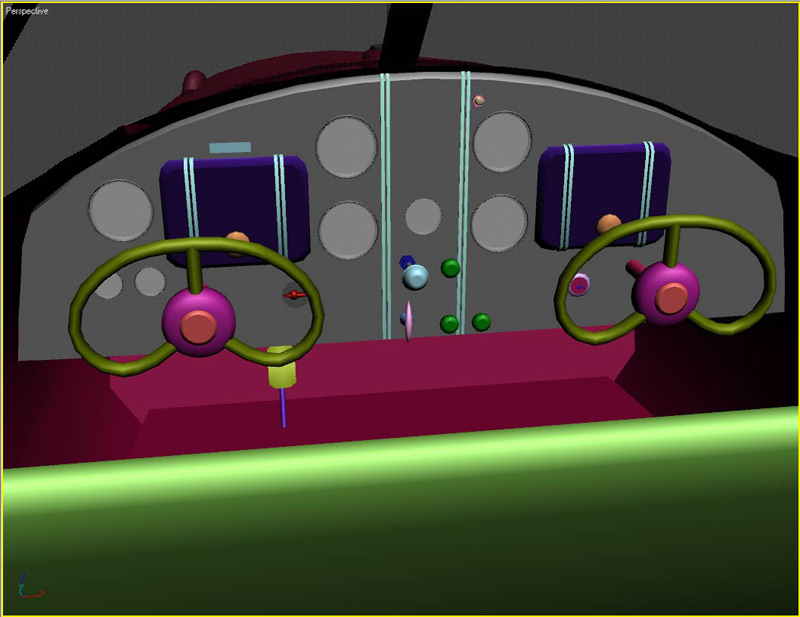Select the lower gauge left of center strips
The width and height of the screenshot is (800, 617).
348,230
